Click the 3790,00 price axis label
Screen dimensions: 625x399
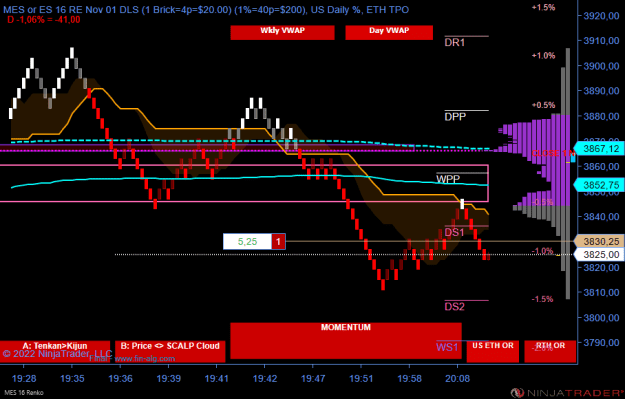601,342
